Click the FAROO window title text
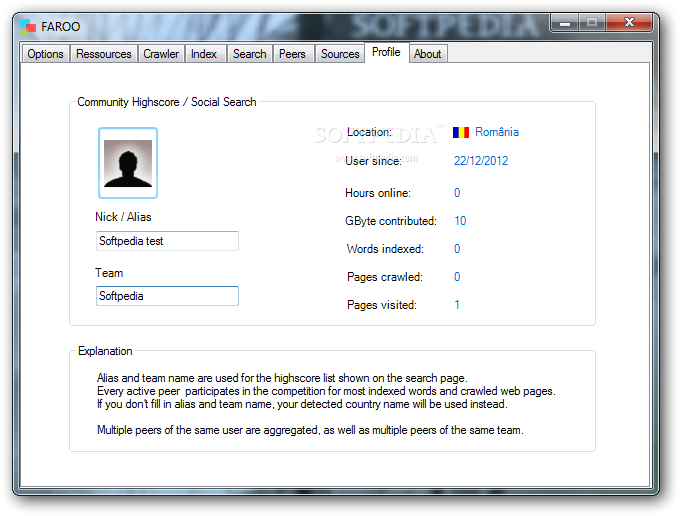This screenshot has width=680, height=516. (x=61, y=26)
